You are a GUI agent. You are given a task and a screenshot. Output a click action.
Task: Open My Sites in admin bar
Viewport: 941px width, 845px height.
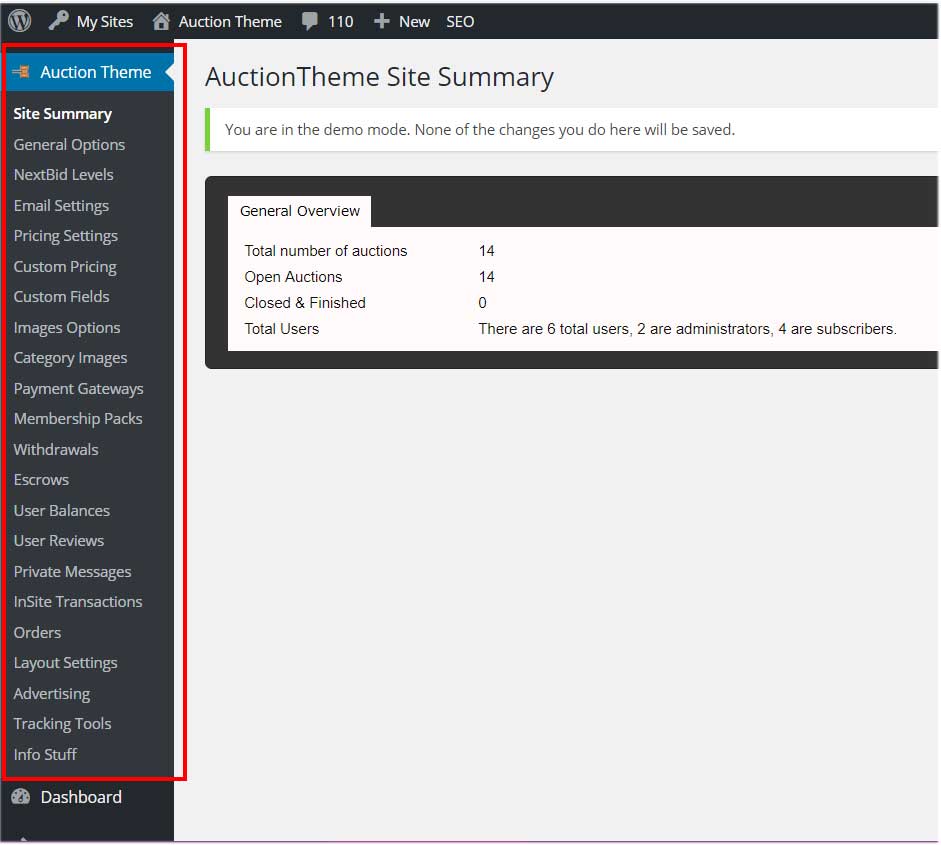[x=91, y=22]
